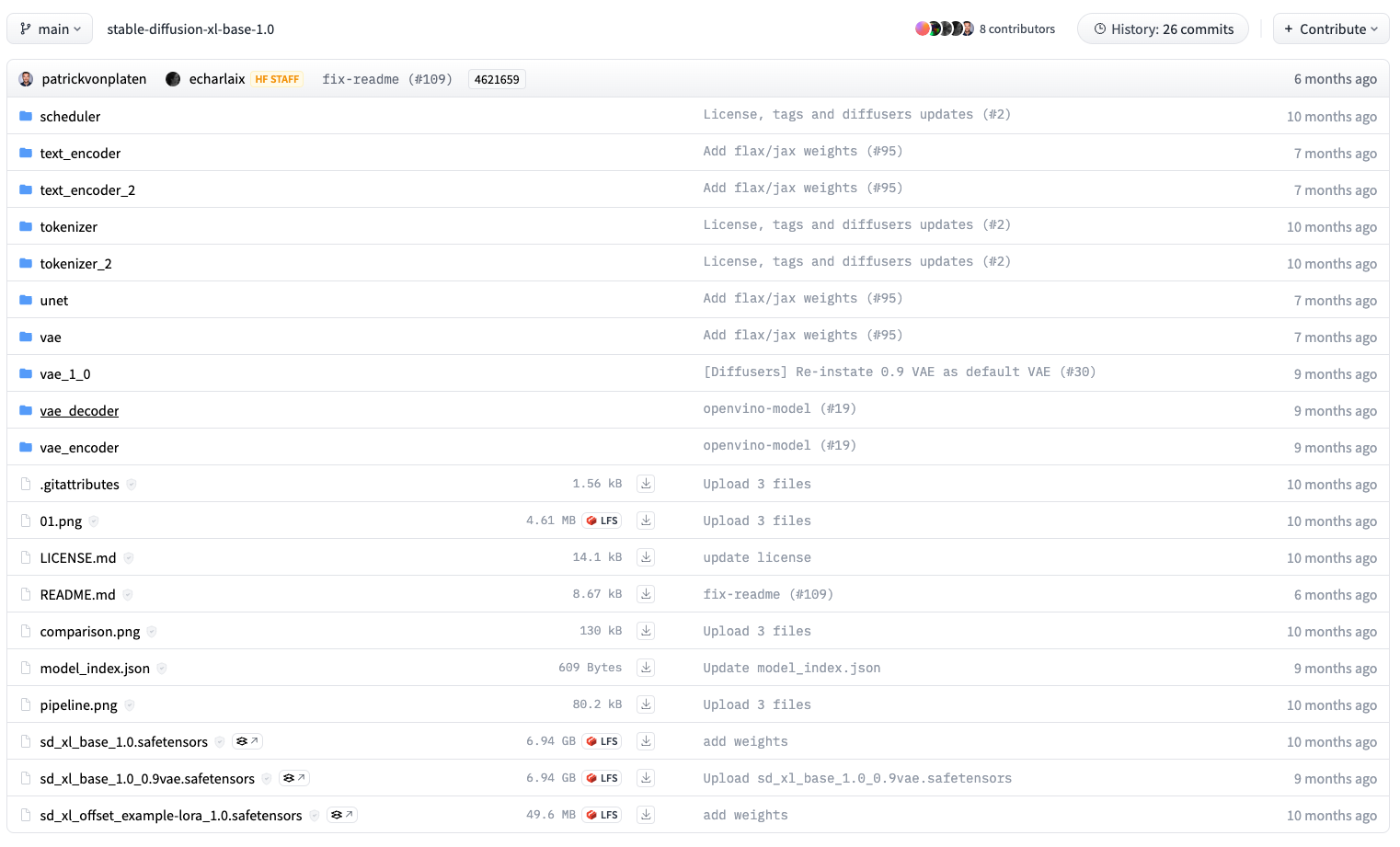Click the contributors avatar stack
The image size is (1400, 847).
[x=944, y=29]
